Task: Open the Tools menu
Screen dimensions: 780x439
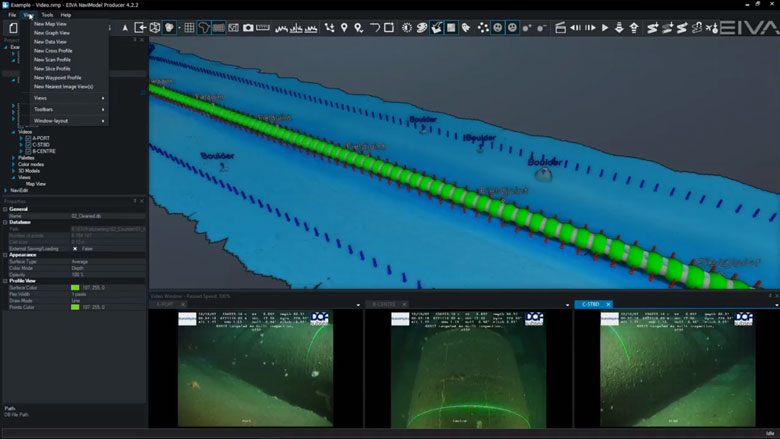Action: point(47,15)
